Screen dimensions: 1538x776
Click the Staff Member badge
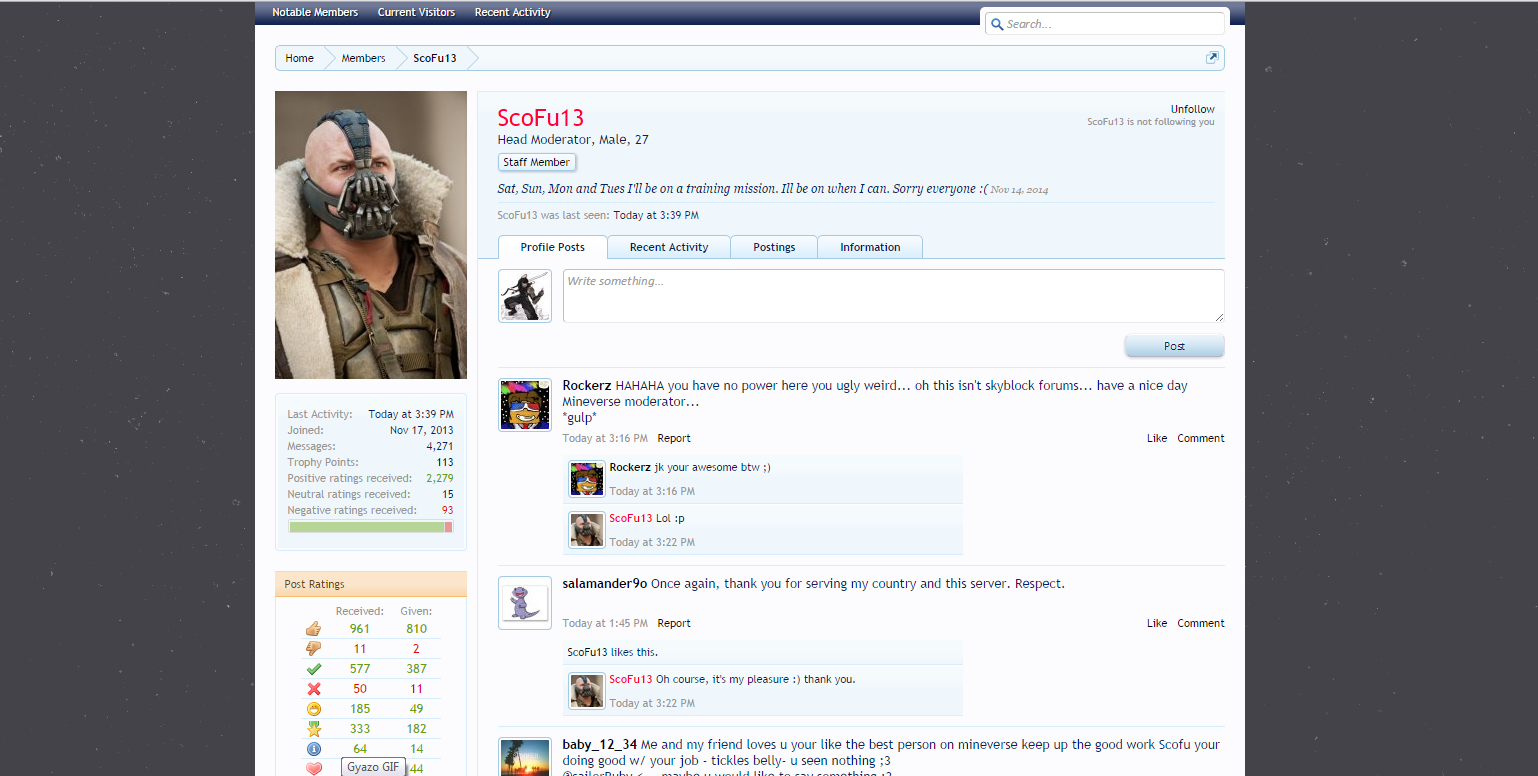tap(537, 162)
